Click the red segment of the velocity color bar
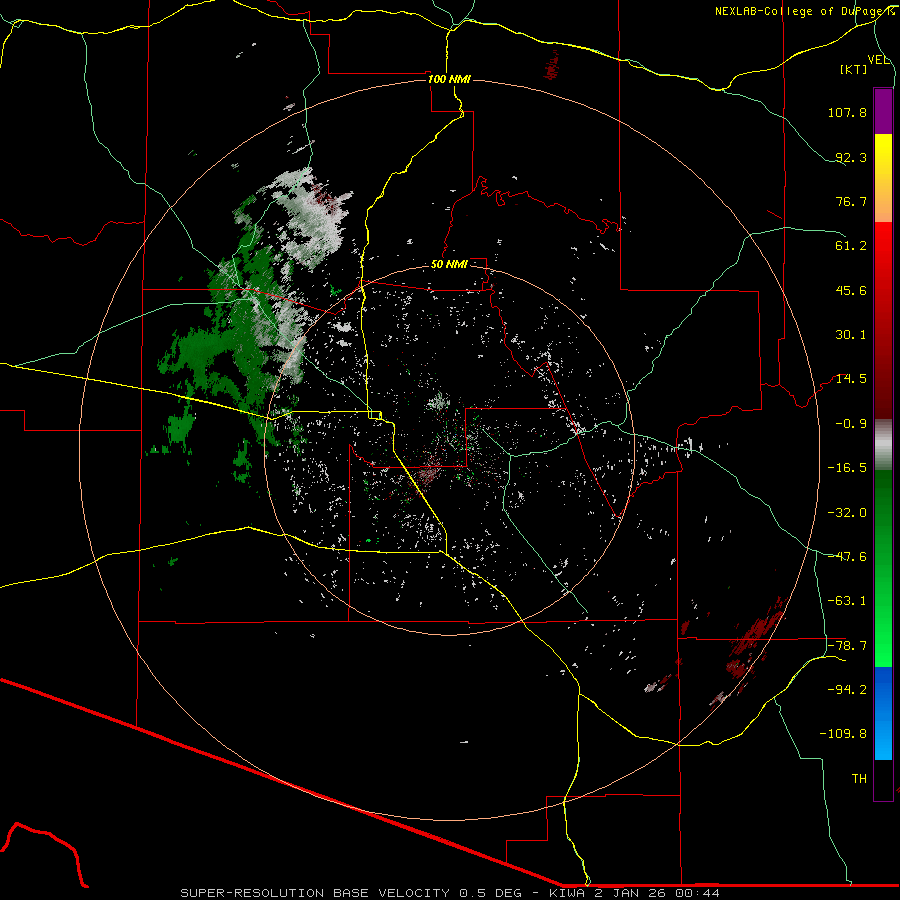 (x=883, y=319)
